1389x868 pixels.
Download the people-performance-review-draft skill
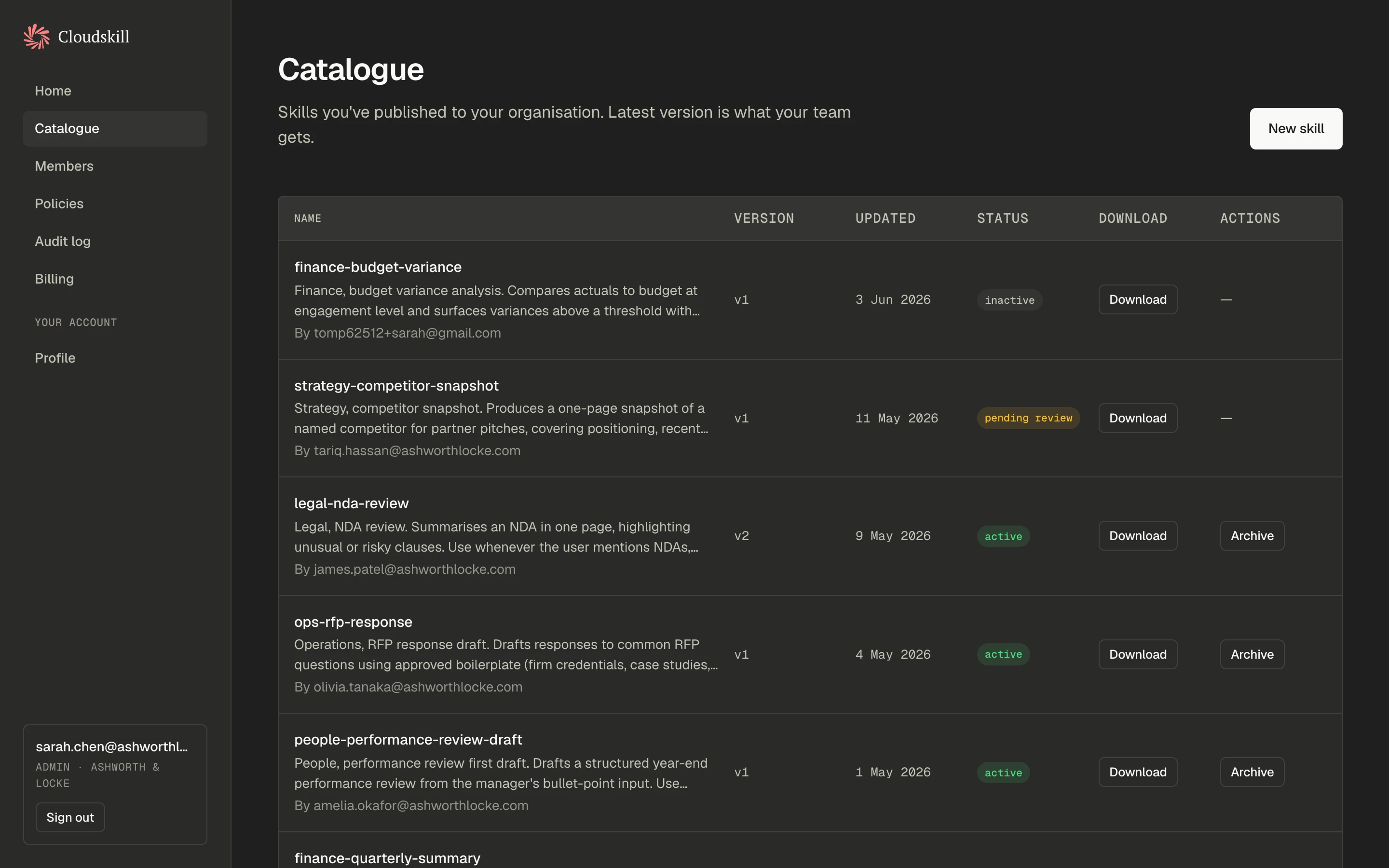(1138, 772)
